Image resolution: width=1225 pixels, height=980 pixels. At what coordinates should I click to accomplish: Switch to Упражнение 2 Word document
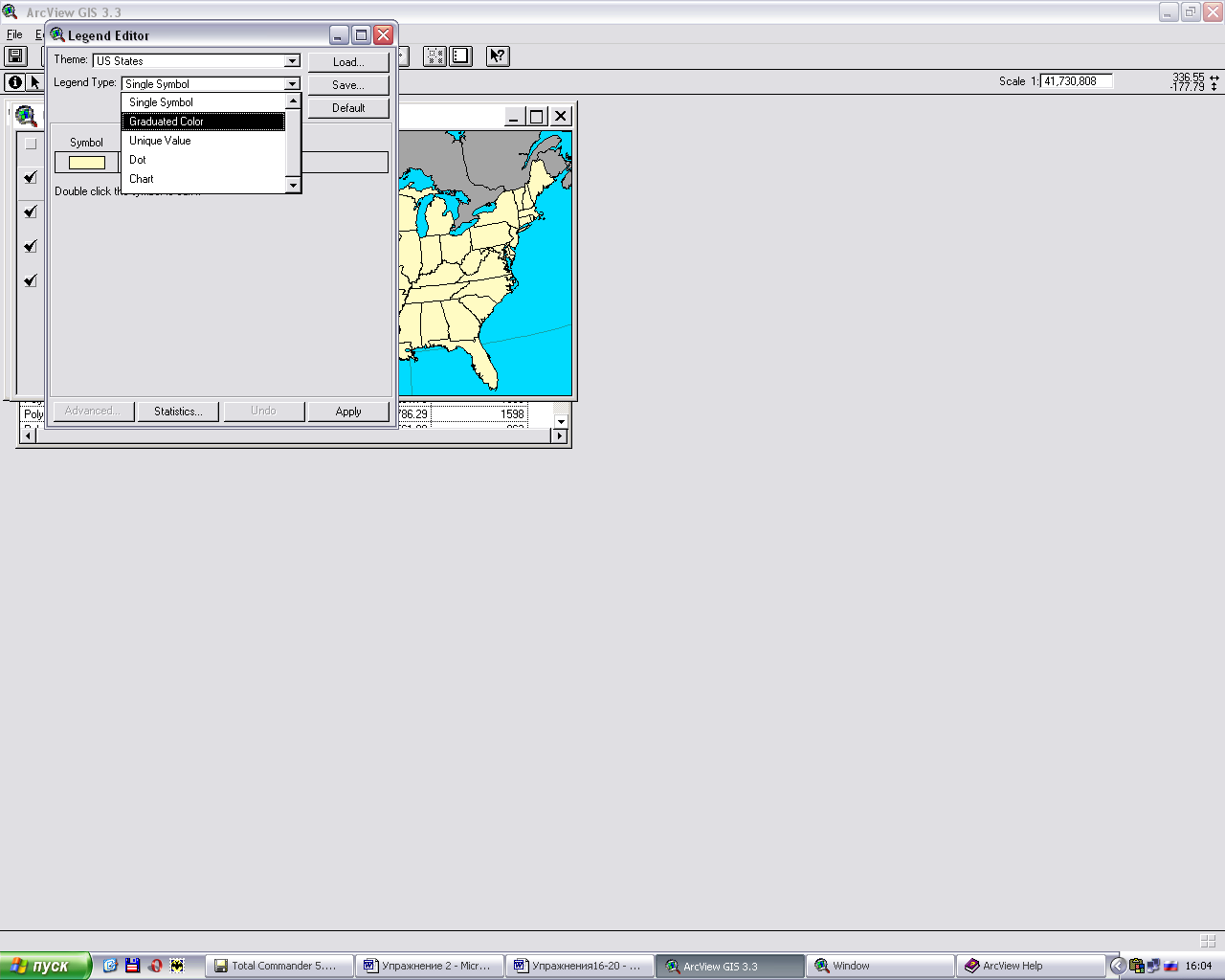(x=430, y=966)
